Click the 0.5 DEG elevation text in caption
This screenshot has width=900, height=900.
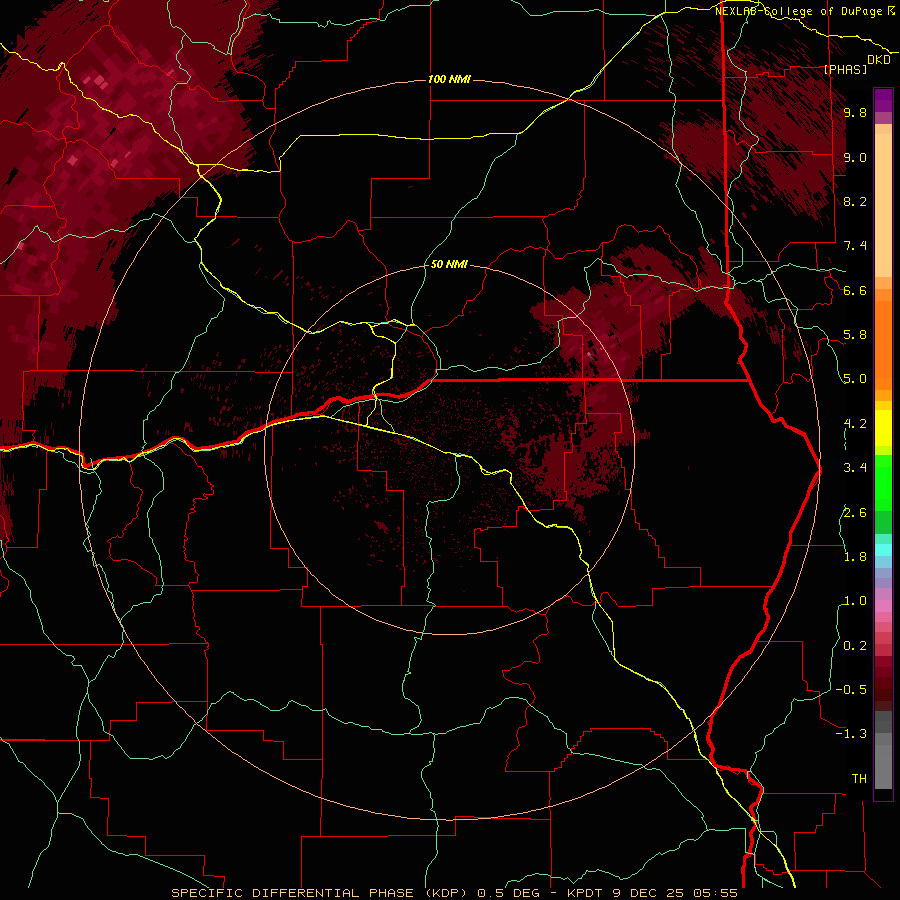[x=509, y=893]
